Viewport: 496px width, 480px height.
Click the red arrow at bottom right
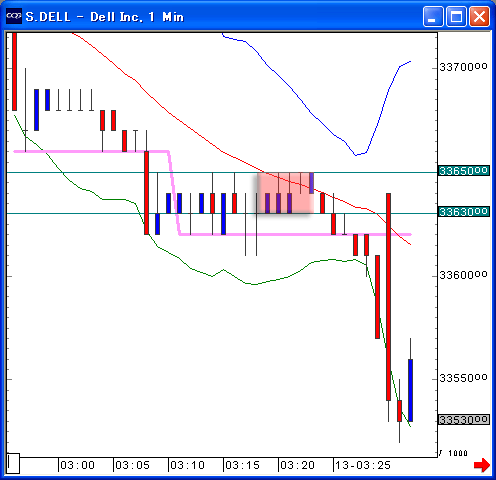pos(482,465)
